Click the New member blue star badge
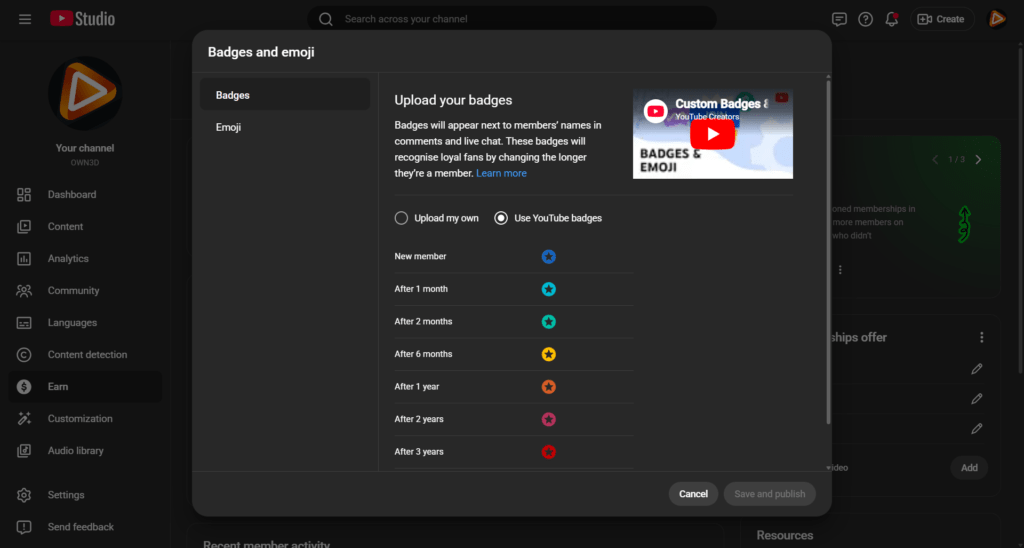 point(548,257)
